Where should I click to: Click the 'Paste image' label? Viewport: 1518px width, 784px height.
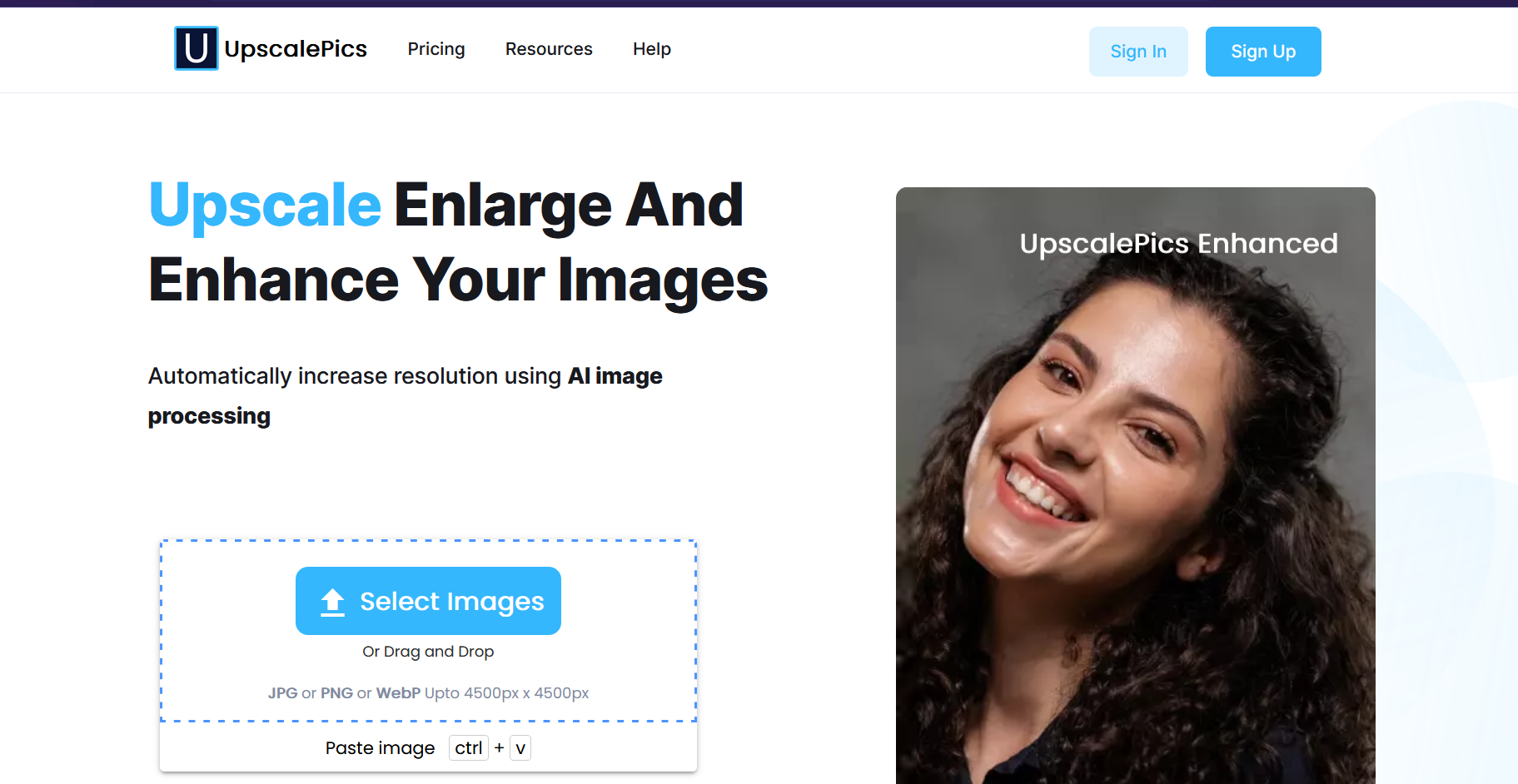tap(381, 748)
